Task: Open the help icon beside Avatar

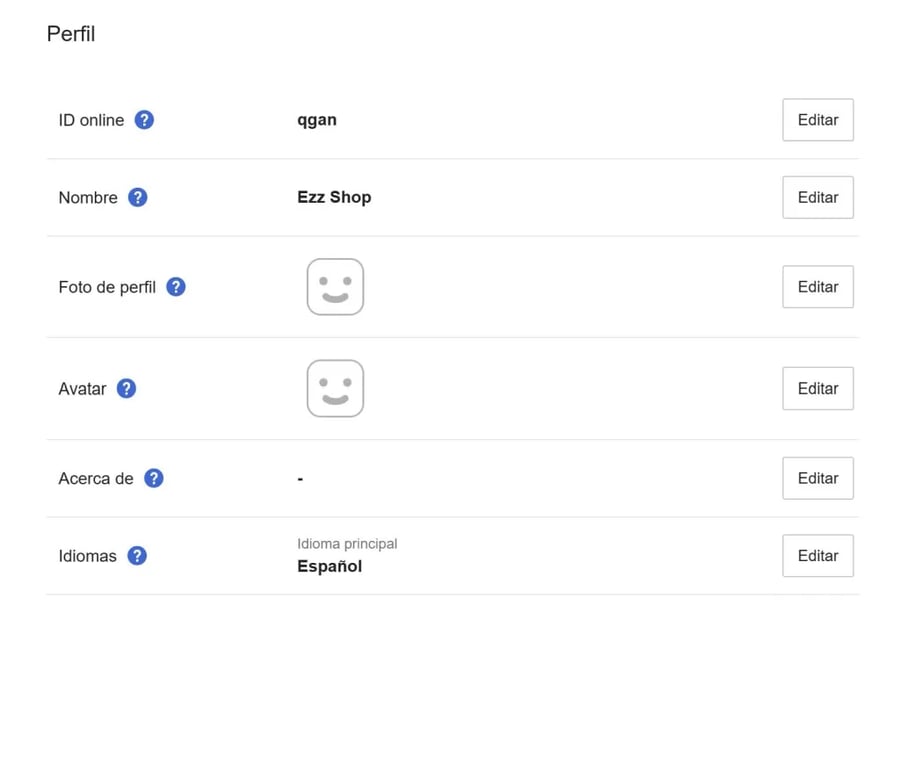Action: (x=126, y=389)
